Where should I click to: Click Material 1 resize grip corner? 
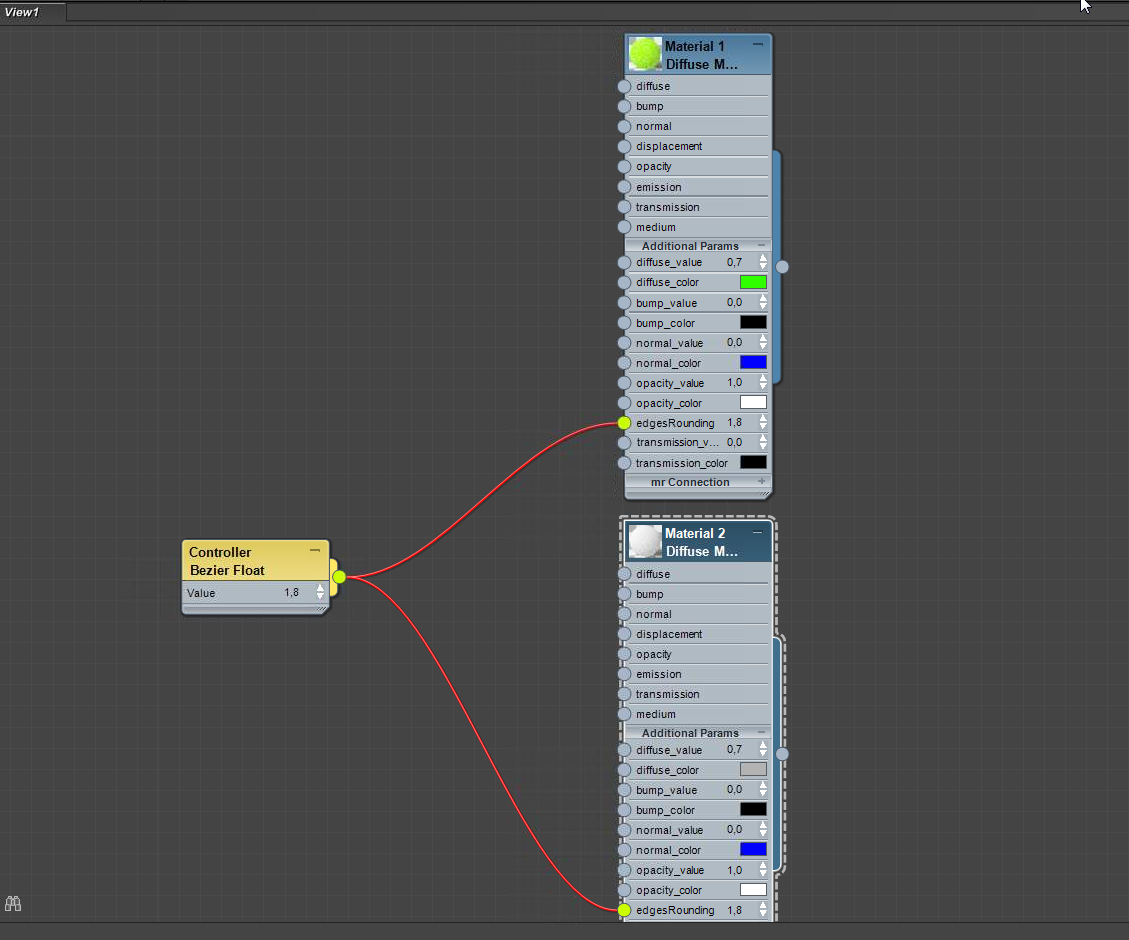tap(765, 494)
